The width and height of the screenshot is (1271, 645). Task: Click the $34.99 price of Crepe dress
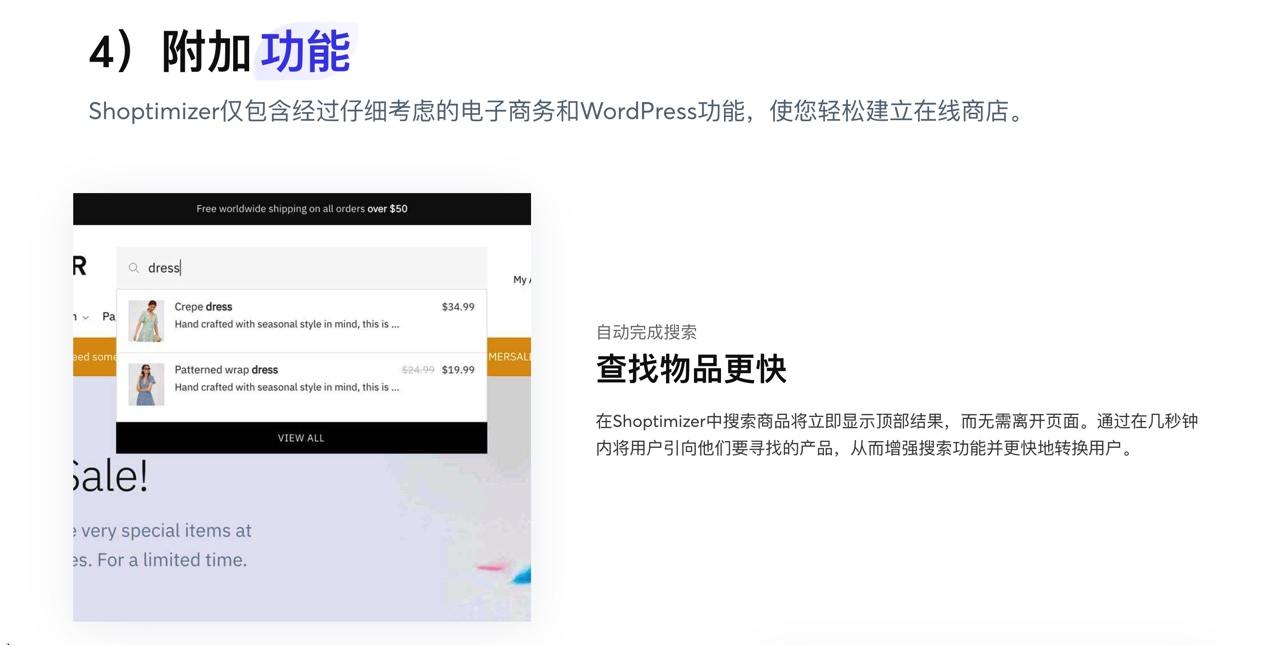point(458,307)
